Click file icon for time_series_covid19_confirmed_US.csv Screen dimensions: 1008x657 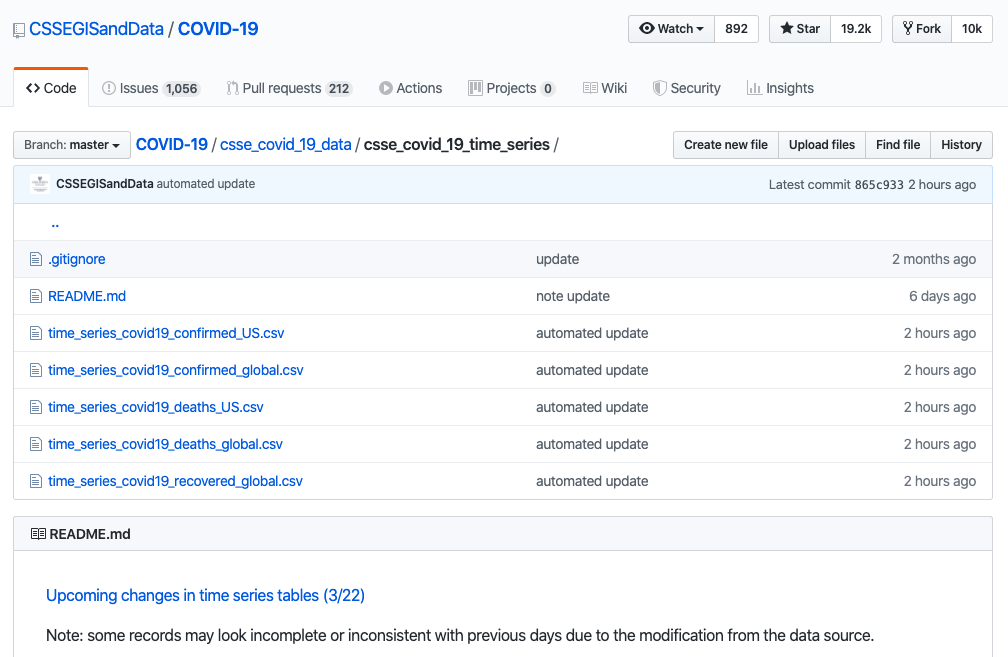point(36,333)
